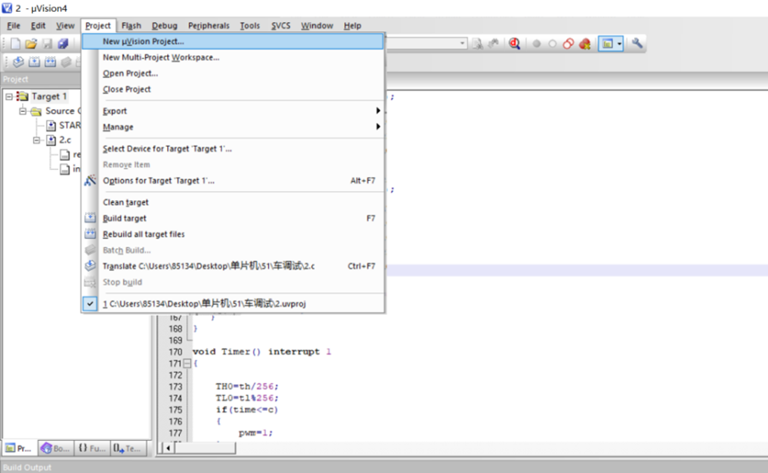768x473 pixels.
Task: Click the Window layout toolbar icon
Action: (607, 44)
